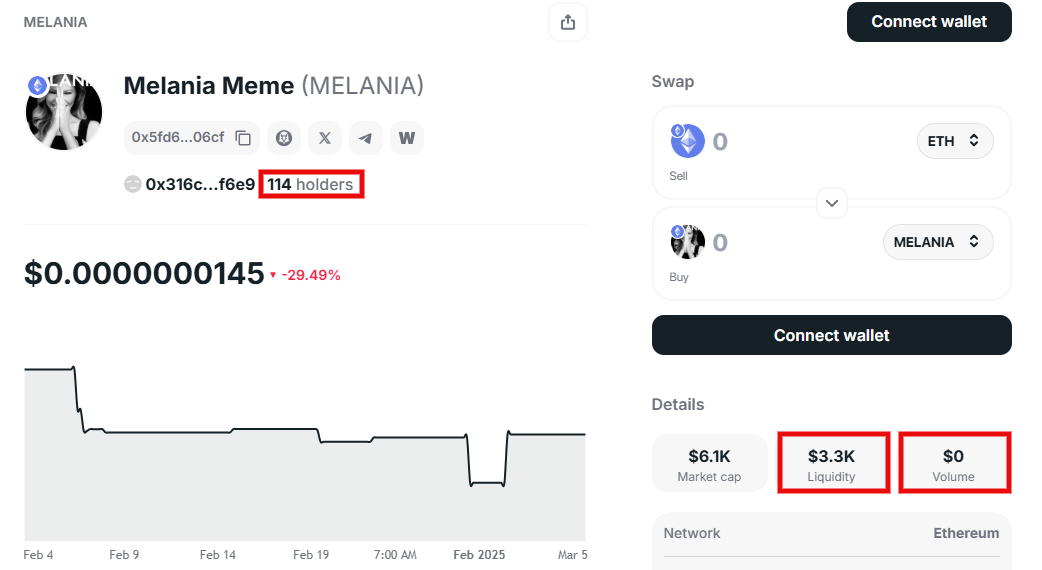Swap direction with the chevron arrow button

tap(831, 203)
